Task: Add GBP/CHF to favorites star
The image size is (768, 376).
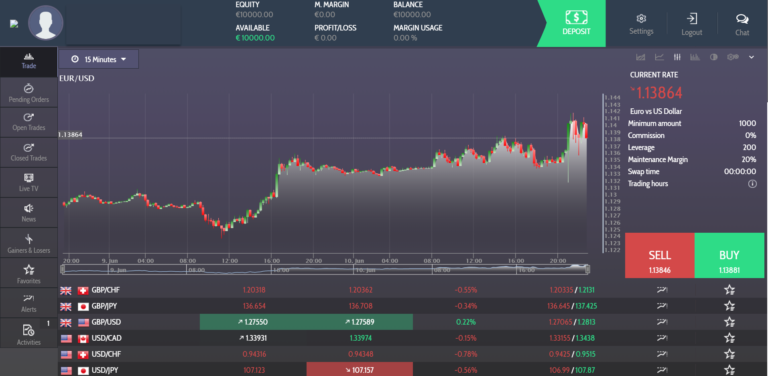Action: point(729,290)
